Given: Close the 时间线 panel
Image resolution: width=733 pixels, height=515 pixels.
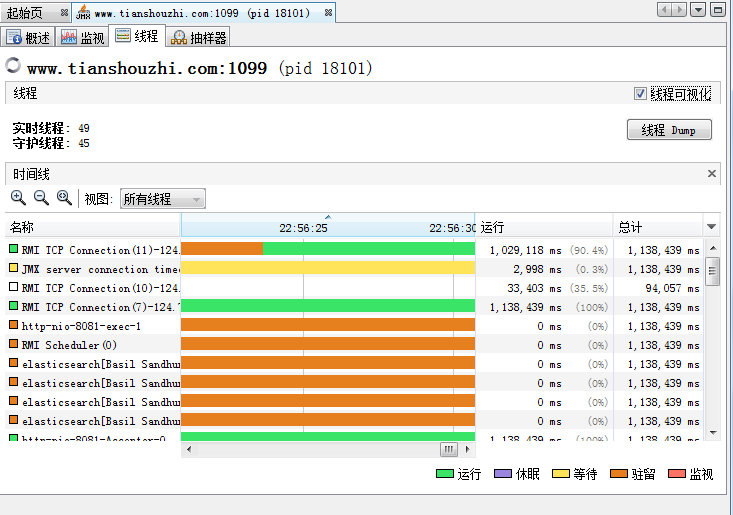Looking at the screenshot, I should (x=712, y=174).
